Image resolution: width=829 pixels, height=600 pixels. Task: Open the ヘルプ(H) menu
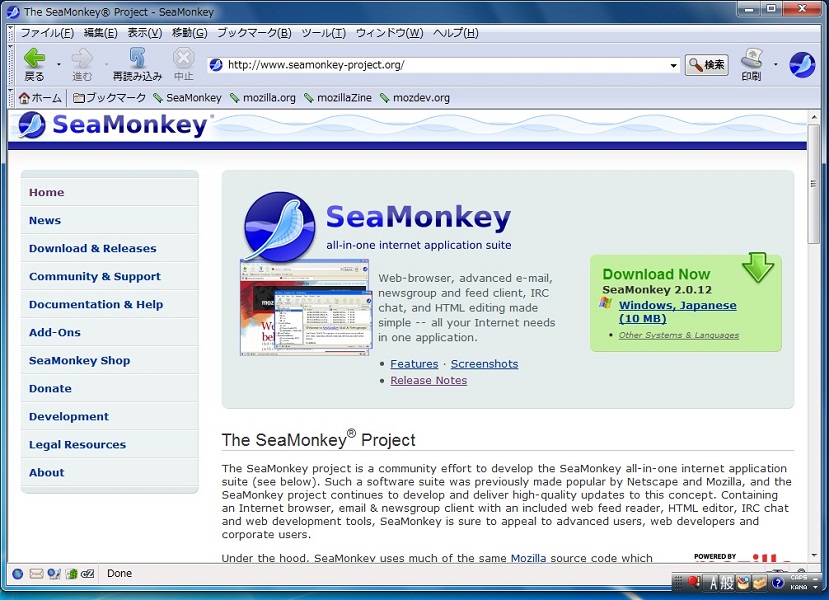[455, 33]
